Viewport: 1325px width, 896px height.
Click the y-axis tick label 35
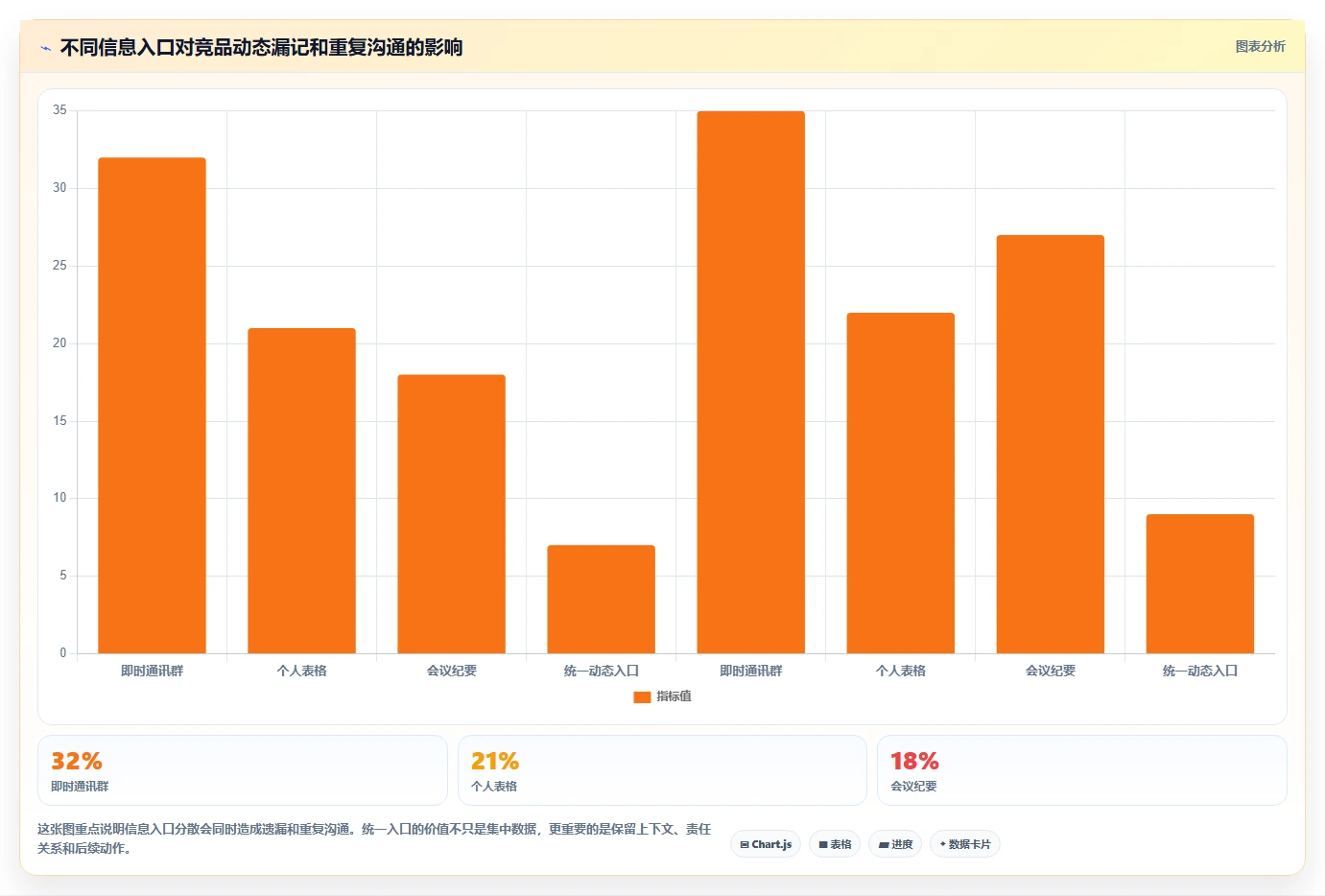pos(59,110)
